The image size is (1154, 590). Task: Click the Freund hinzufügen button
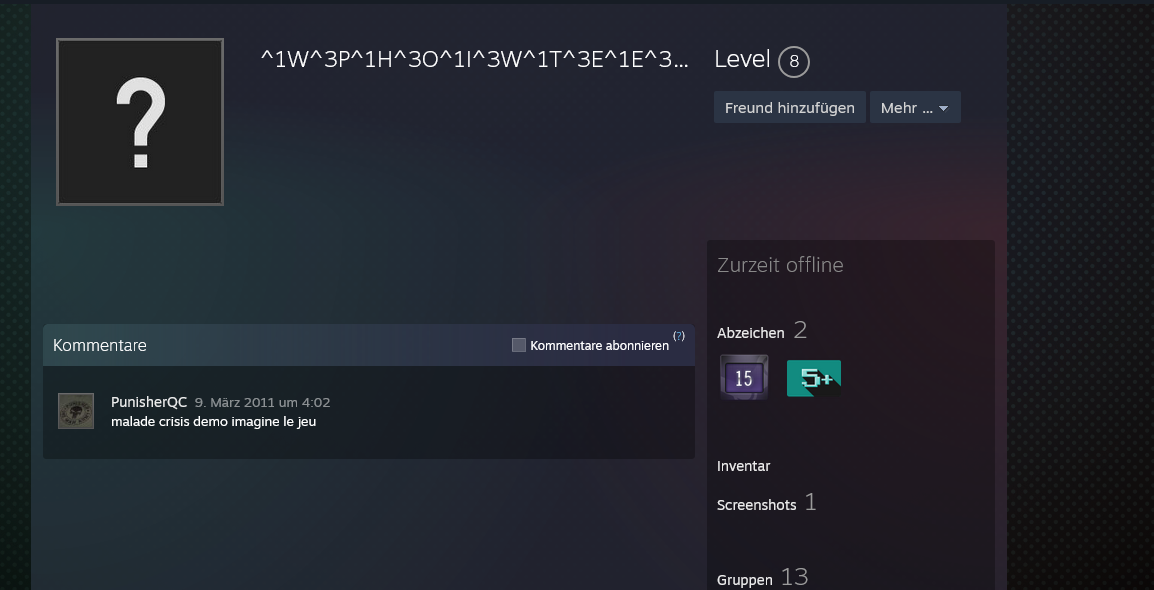(789, 107)
